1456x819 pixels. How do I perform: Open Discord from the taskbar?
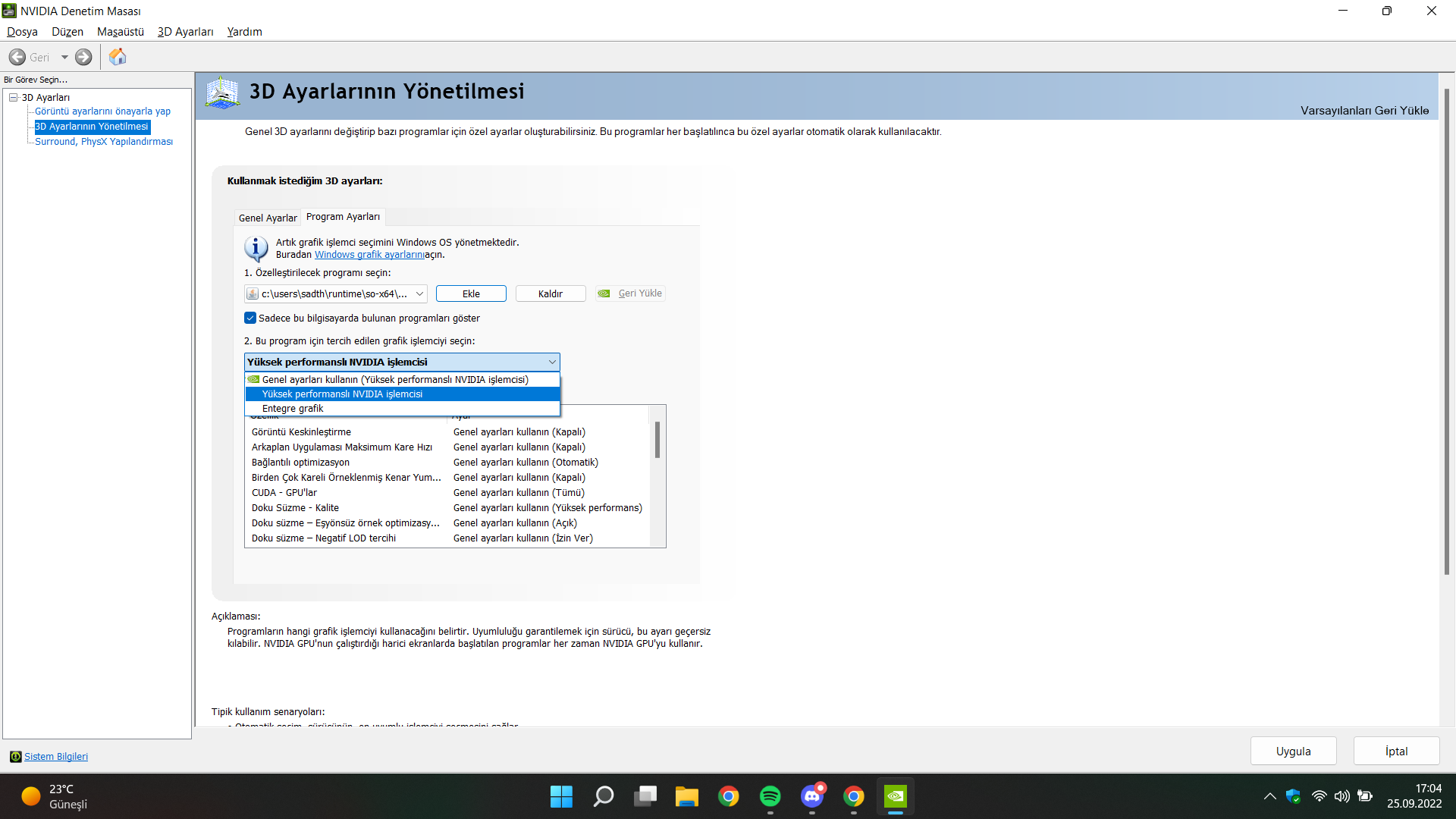(812, 796)
